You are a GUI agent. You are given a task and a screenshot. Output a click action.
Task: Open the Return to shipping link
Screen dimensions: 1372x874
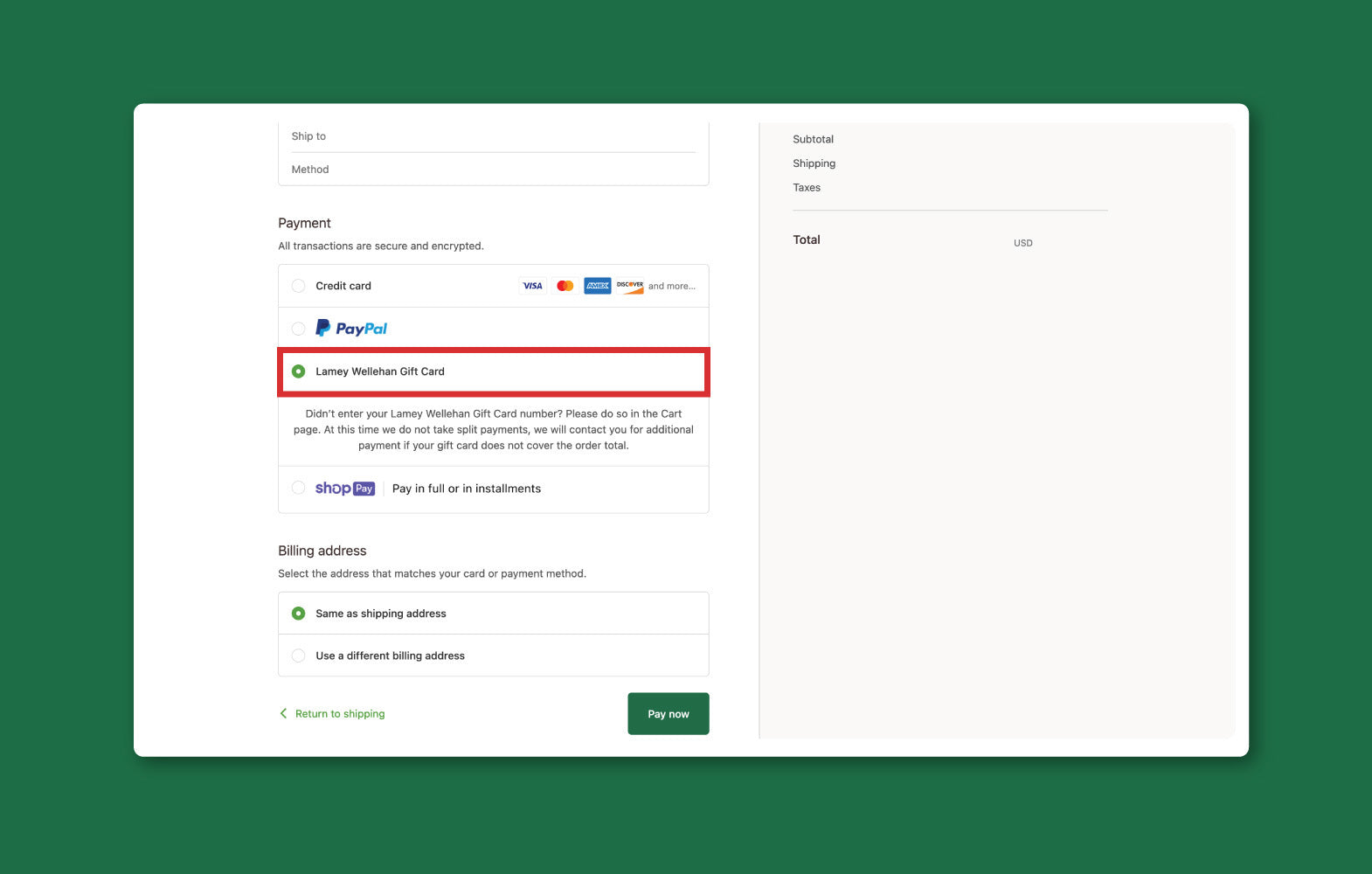coord(340,714)
